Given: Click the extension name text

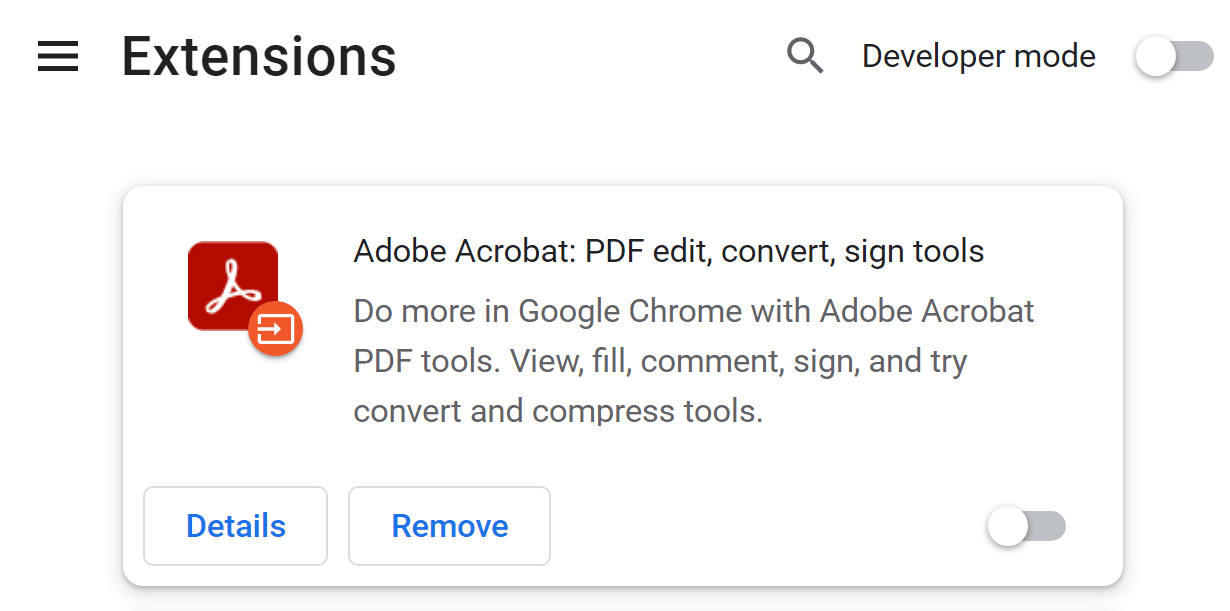Looking at the screenshot, I should point(668,251).
